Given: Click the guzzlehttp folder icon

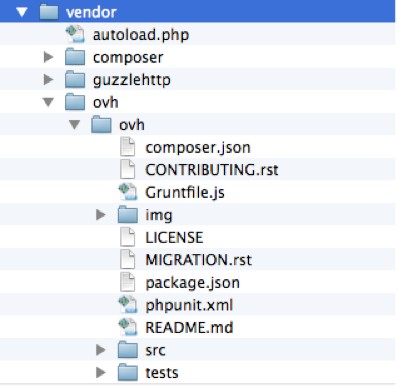Looking at the screenshot, I should (x=75, y=80).
